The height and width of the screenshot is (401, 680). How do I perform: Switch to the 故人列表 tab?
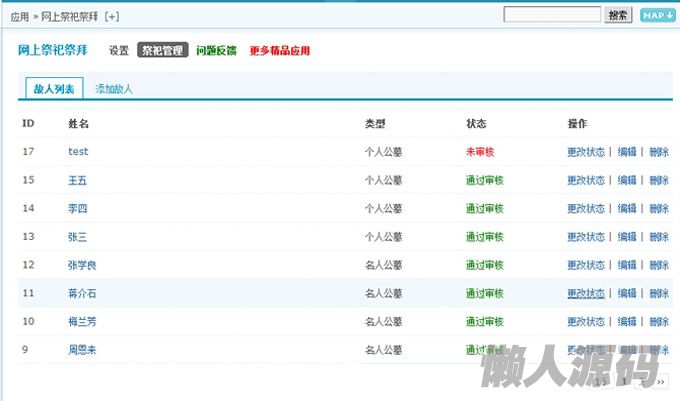coord(54,89)
